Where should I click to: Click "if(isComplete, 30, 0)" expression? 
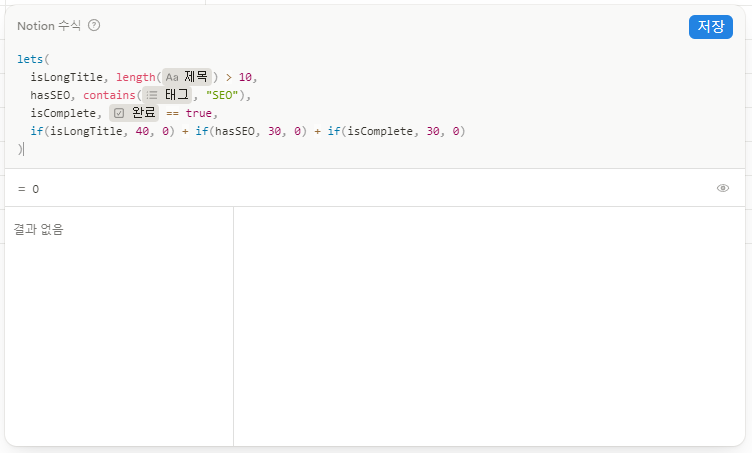tap(397, 131)
